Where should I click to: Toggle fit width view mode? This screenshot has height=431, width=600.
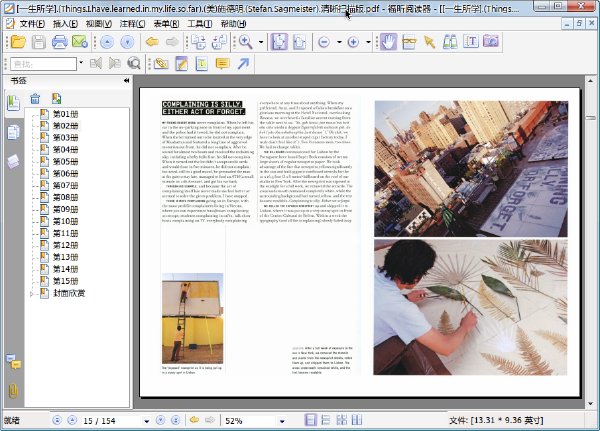click(x=300, y=42)
